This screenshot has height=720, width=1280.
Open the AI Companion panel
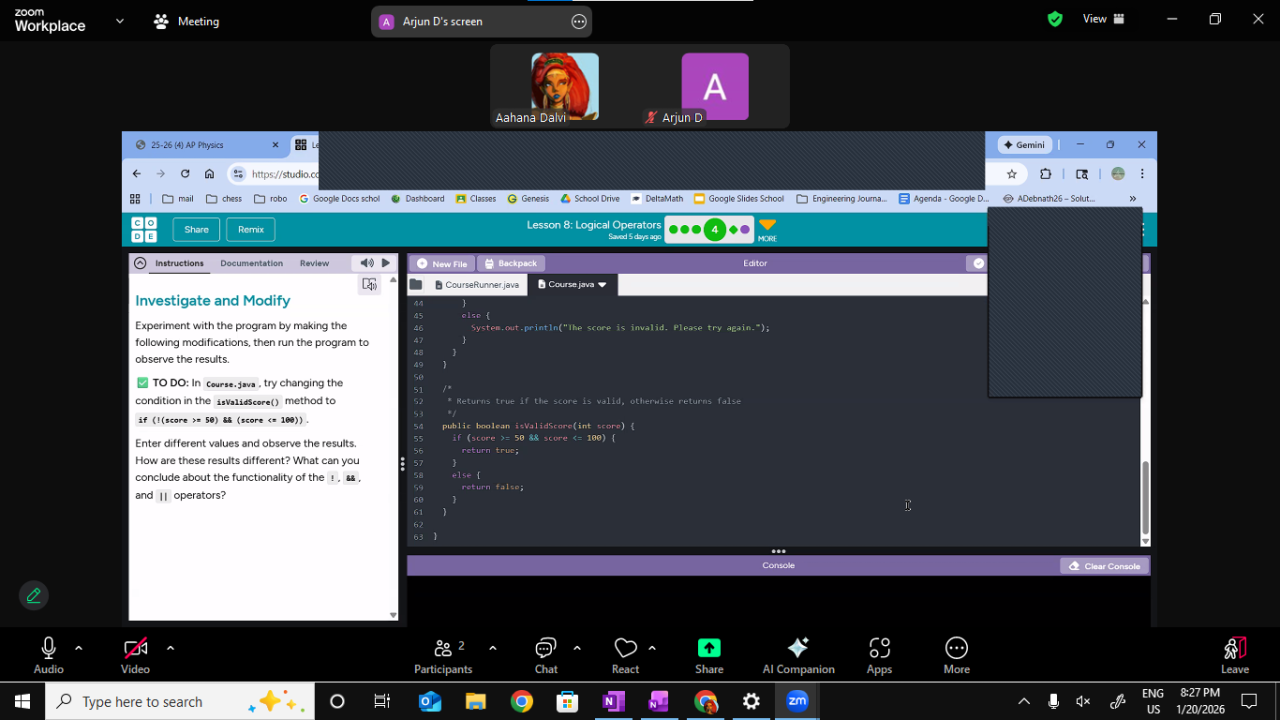click(x=798, y=649)
